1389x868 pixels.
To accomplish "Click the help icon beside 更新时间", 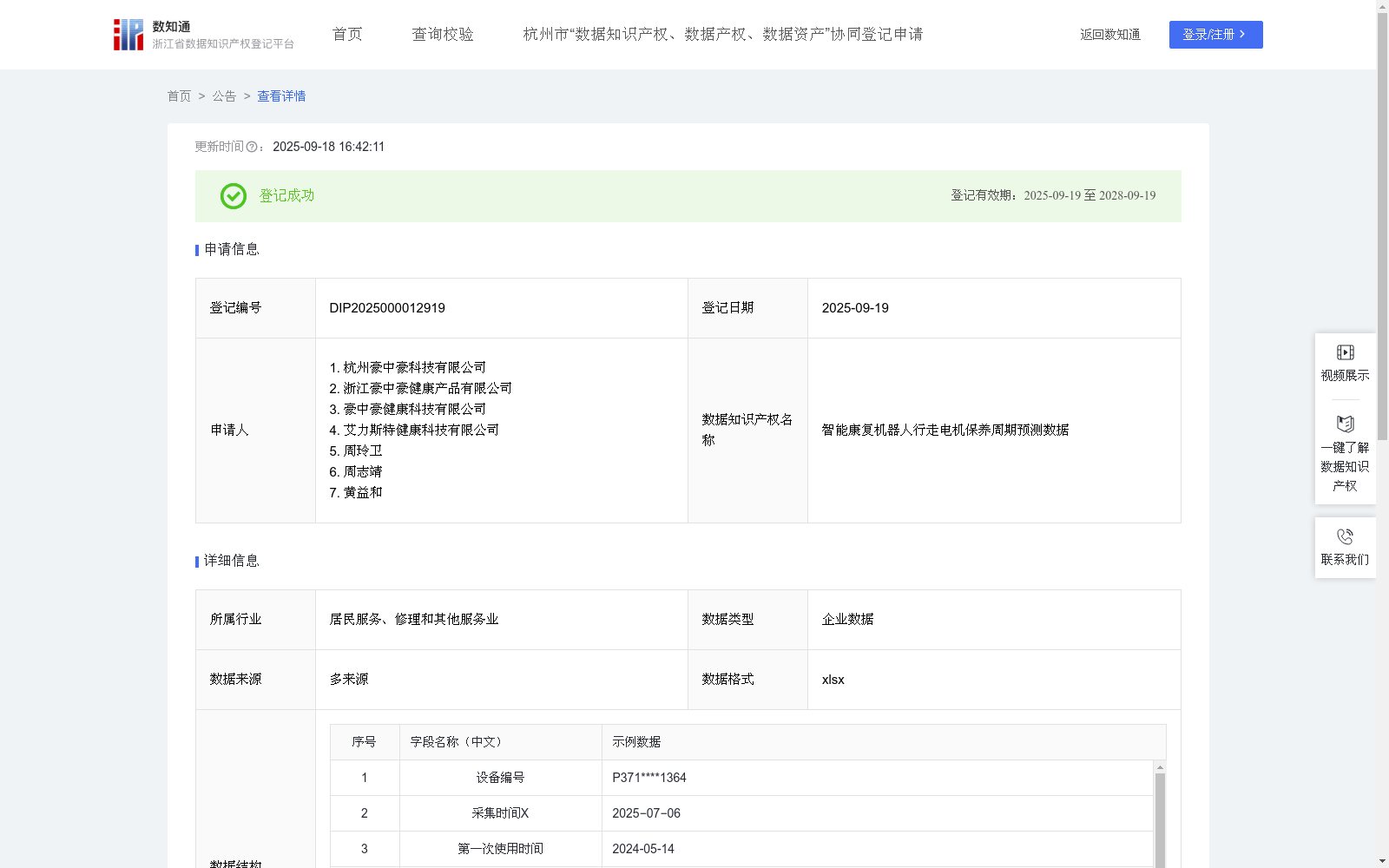I will [x=252, y=147].
